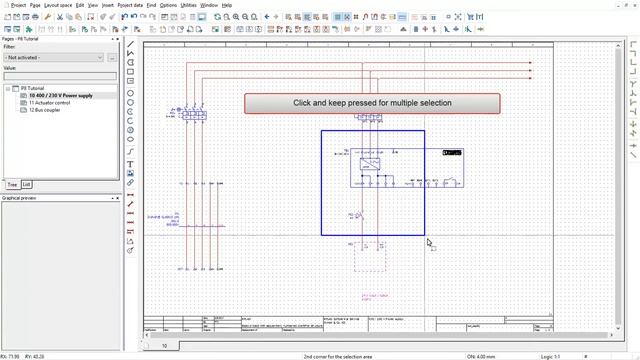640x360 pixels.
Task: Click the blue back arrow icon
Action: point(267,17)
